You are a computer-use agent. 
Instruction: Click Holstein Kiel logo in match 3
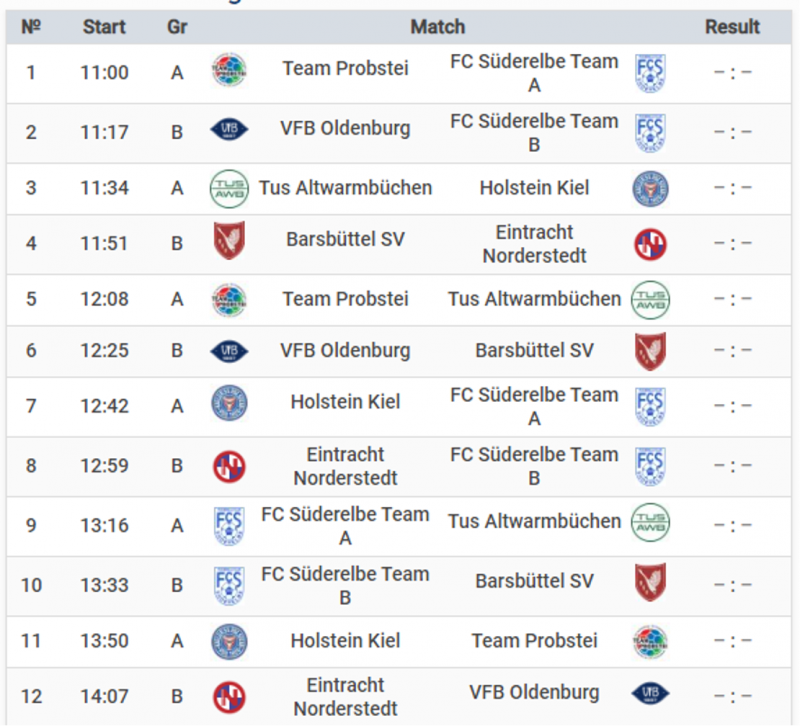point(651,189)
